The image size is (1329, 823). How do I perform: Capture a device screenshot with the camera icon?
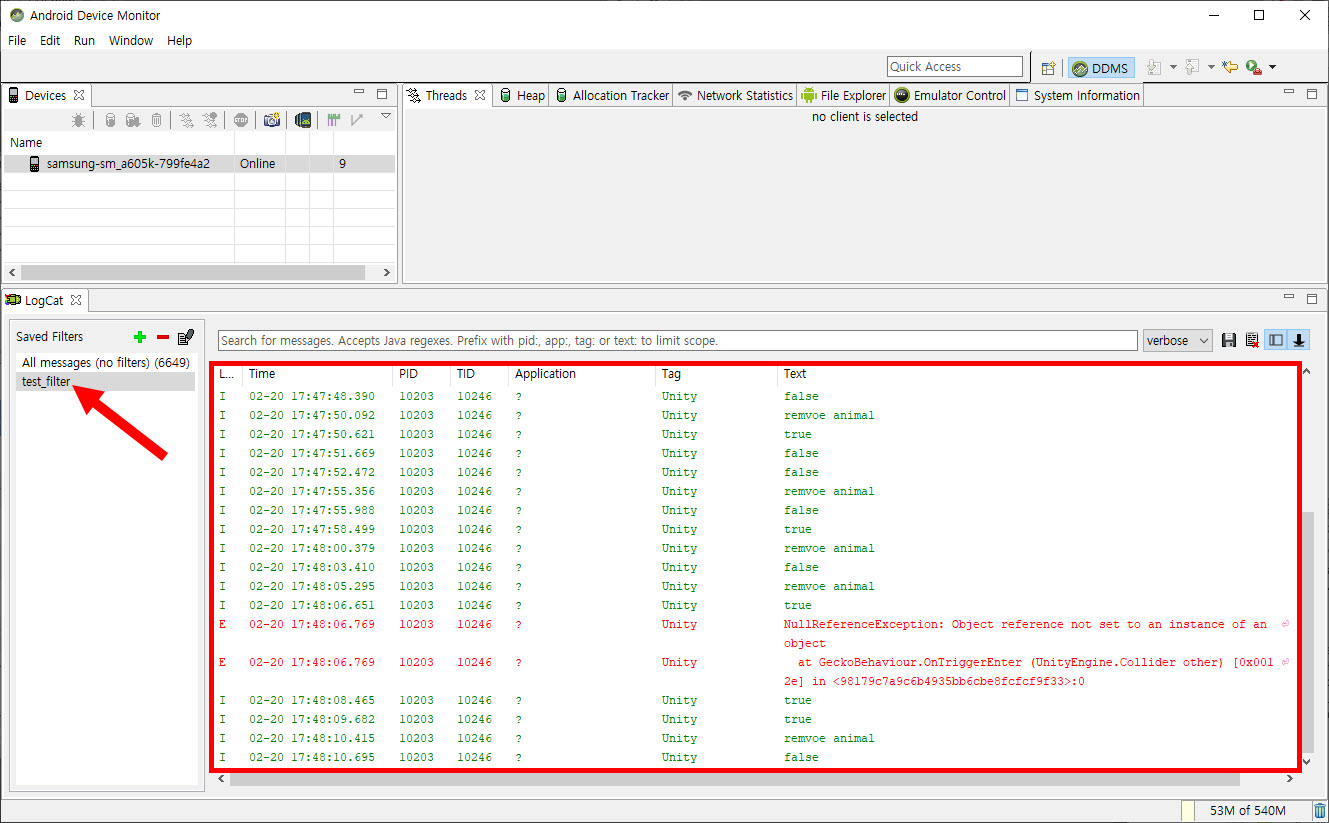[271, 120]
